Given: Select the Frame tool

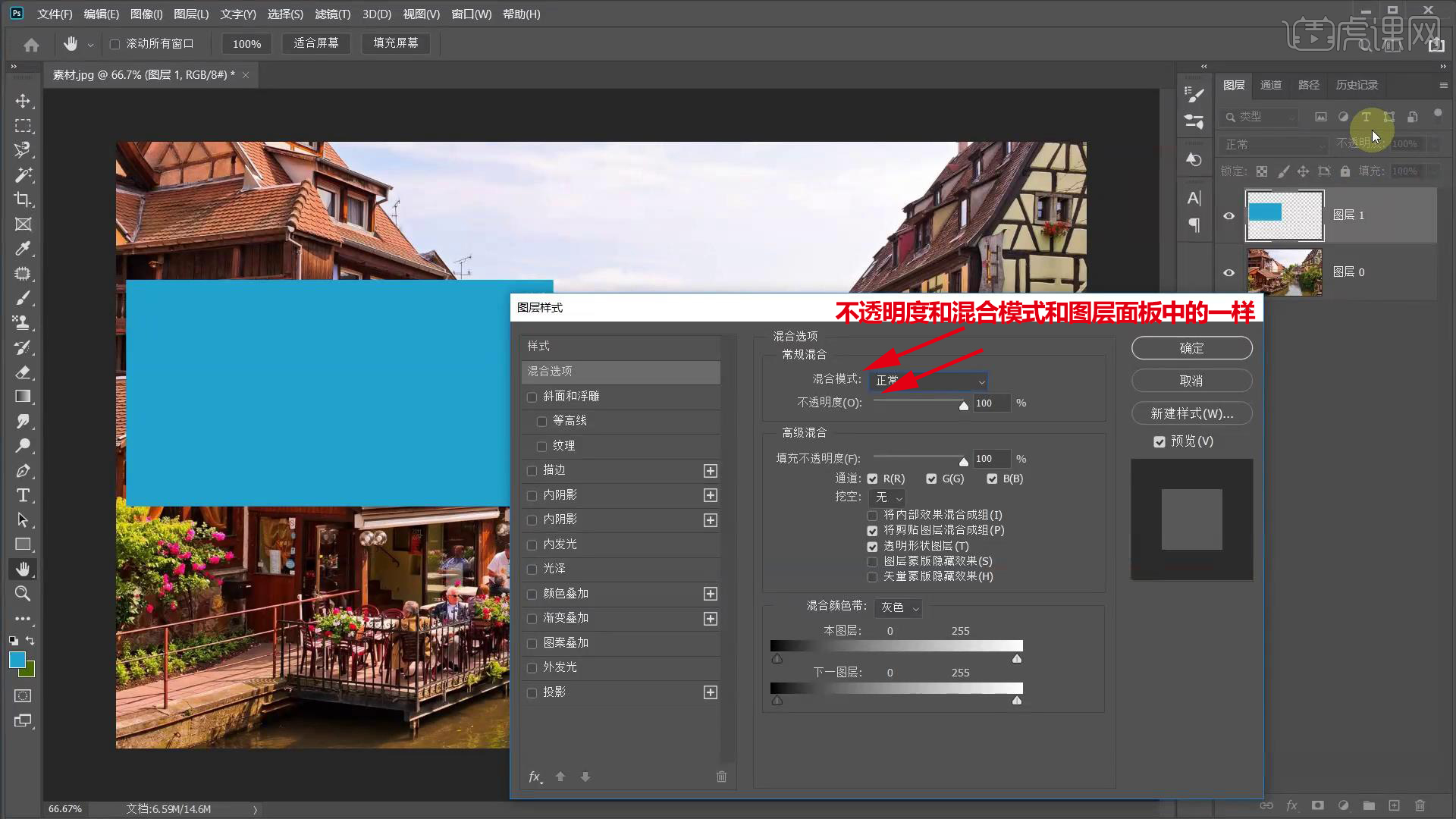Looking at the screenshot, I should point(23,224).
